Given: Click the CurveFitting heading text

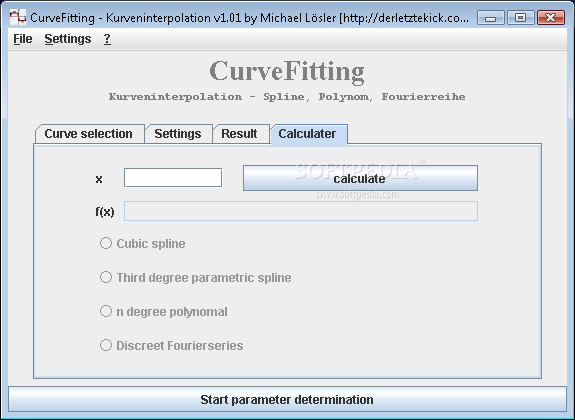Looking at the screenshot, I should 287,71.
